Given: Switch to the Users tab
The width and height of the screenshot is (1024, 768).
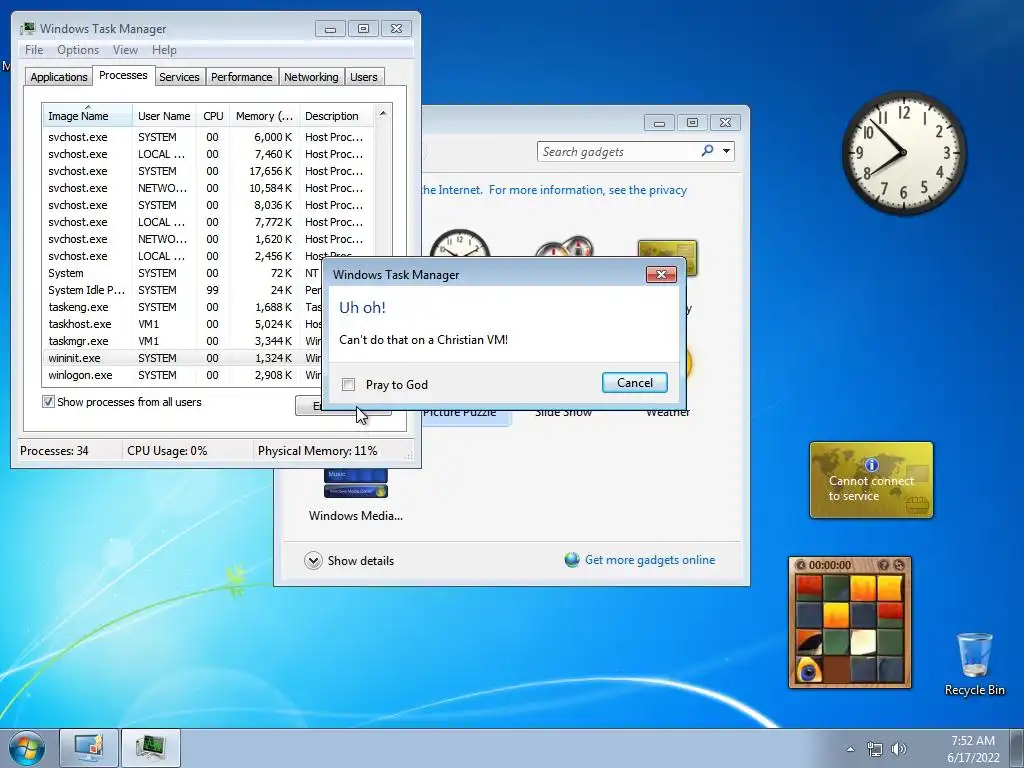Looking at the screenshot, I should coord(363,77).
